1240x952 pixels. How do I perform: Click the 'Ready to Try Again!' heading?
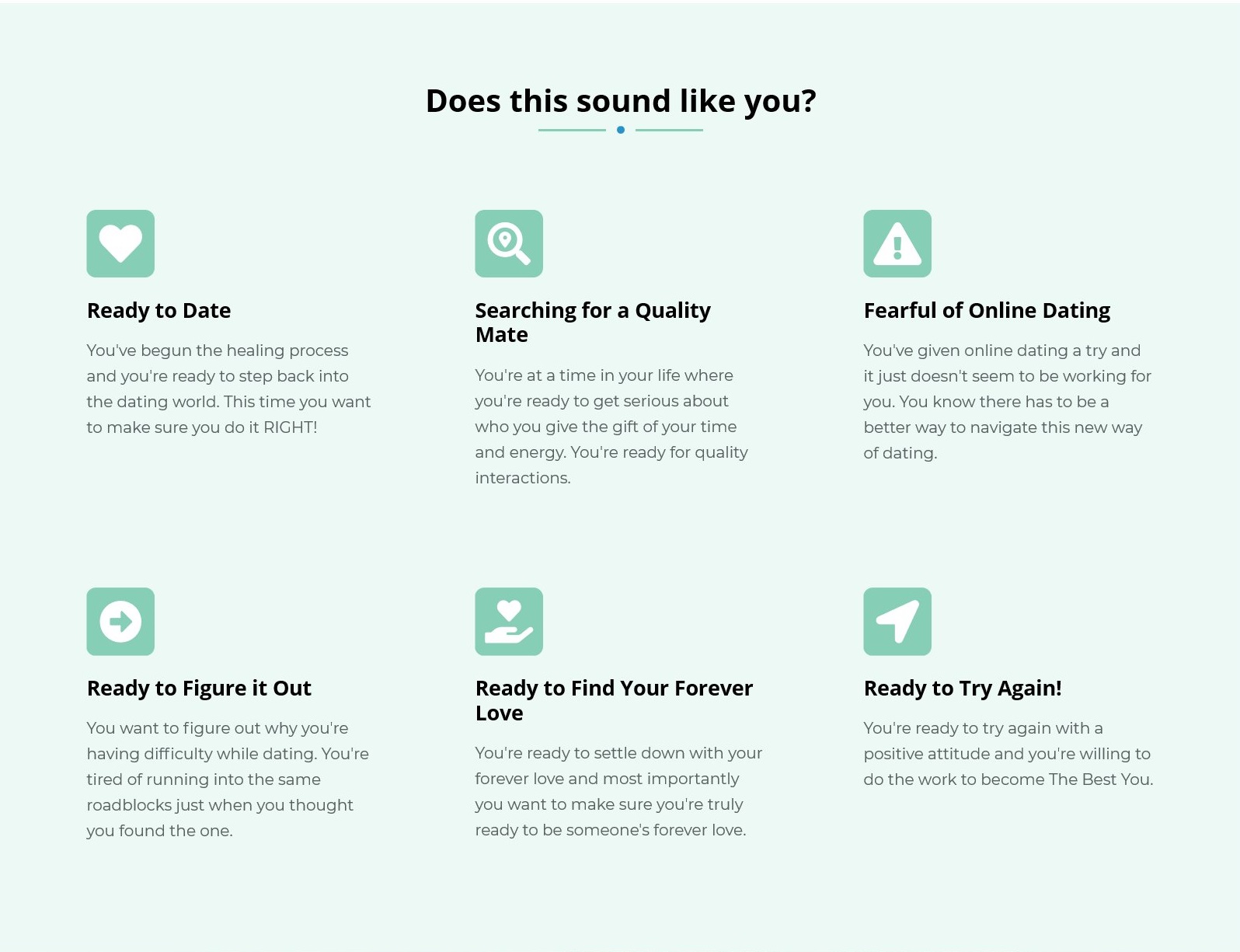[963, 688]
